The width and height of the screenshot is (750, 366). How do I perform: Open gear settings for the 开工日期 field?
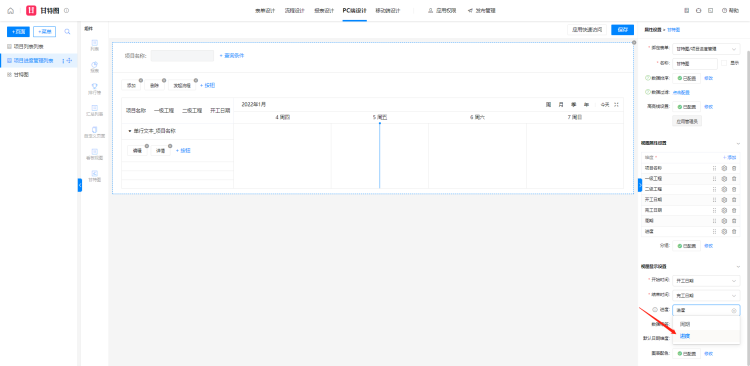[x=724, y=200]
